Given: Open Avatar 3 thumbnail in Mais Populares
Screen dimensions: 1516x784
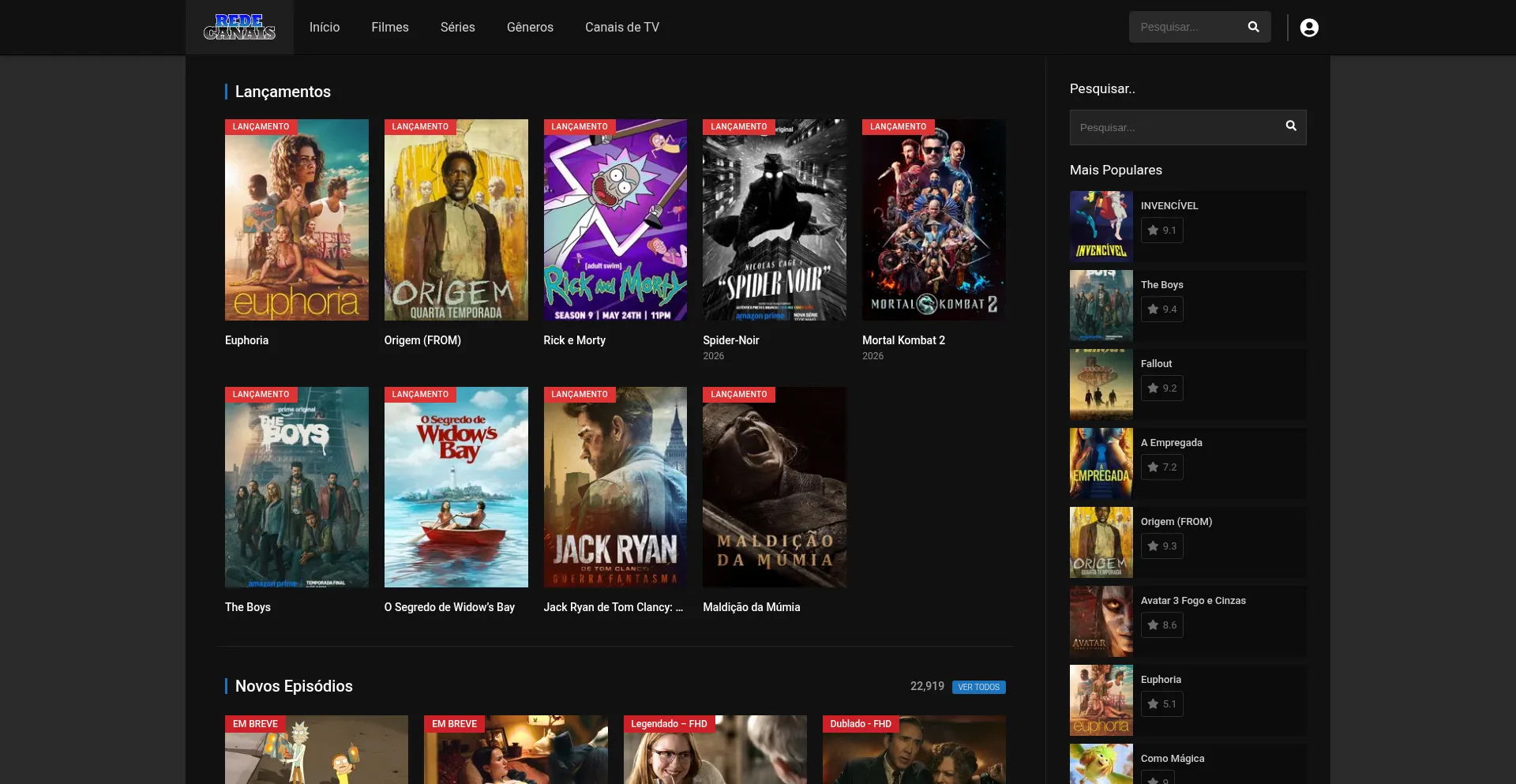Looking at the screenshot, I should 1101,621.
